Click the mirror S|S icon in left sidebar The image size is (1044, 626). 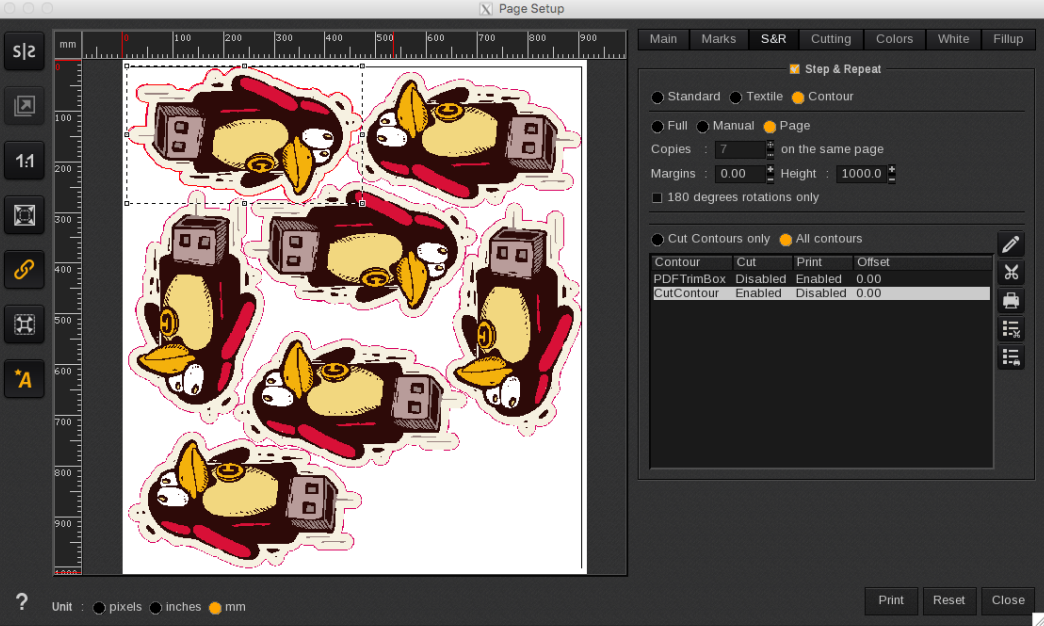24,53
